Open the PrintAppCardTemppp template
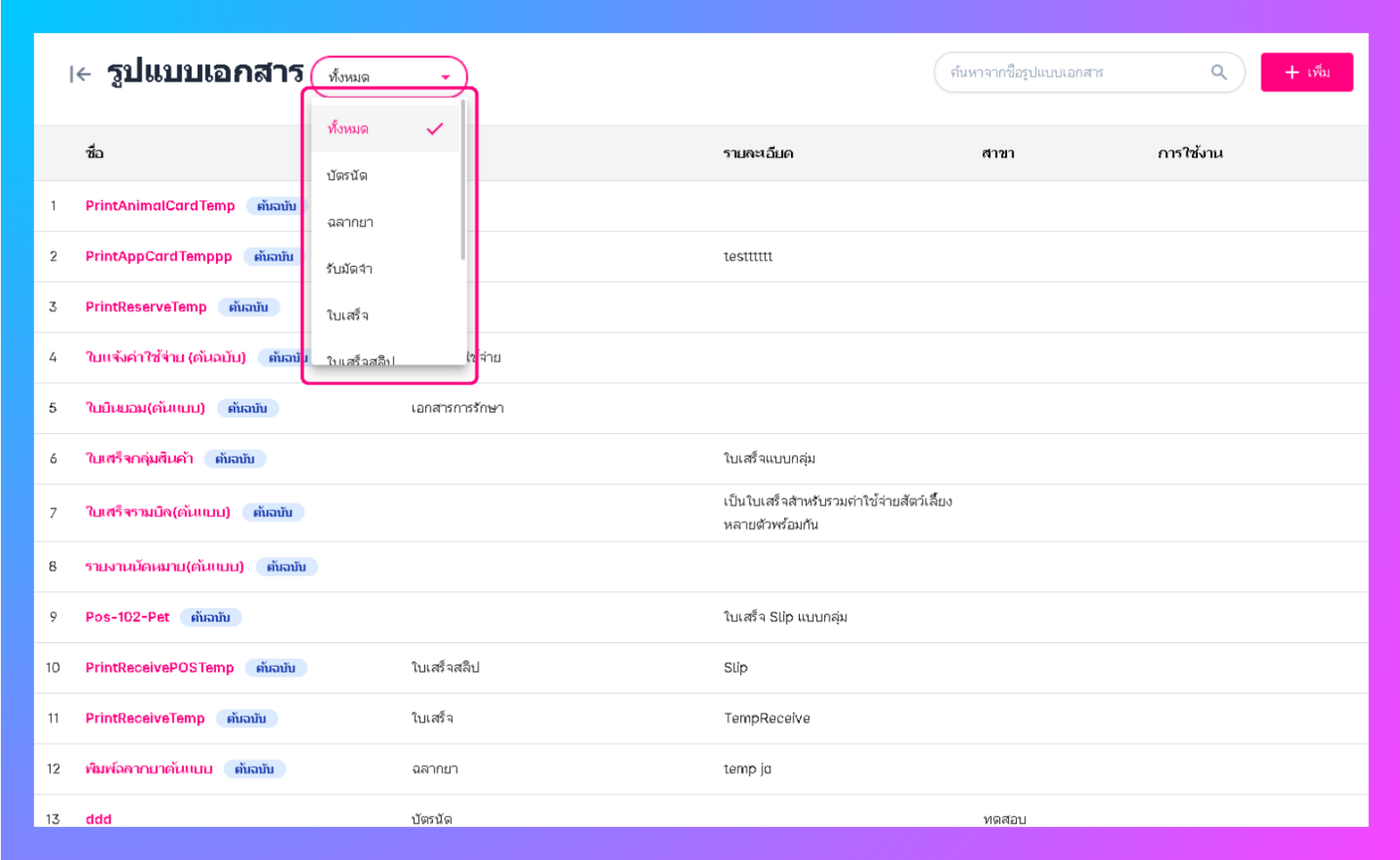This screenshot has width=1400, height=860. [159, 256]
